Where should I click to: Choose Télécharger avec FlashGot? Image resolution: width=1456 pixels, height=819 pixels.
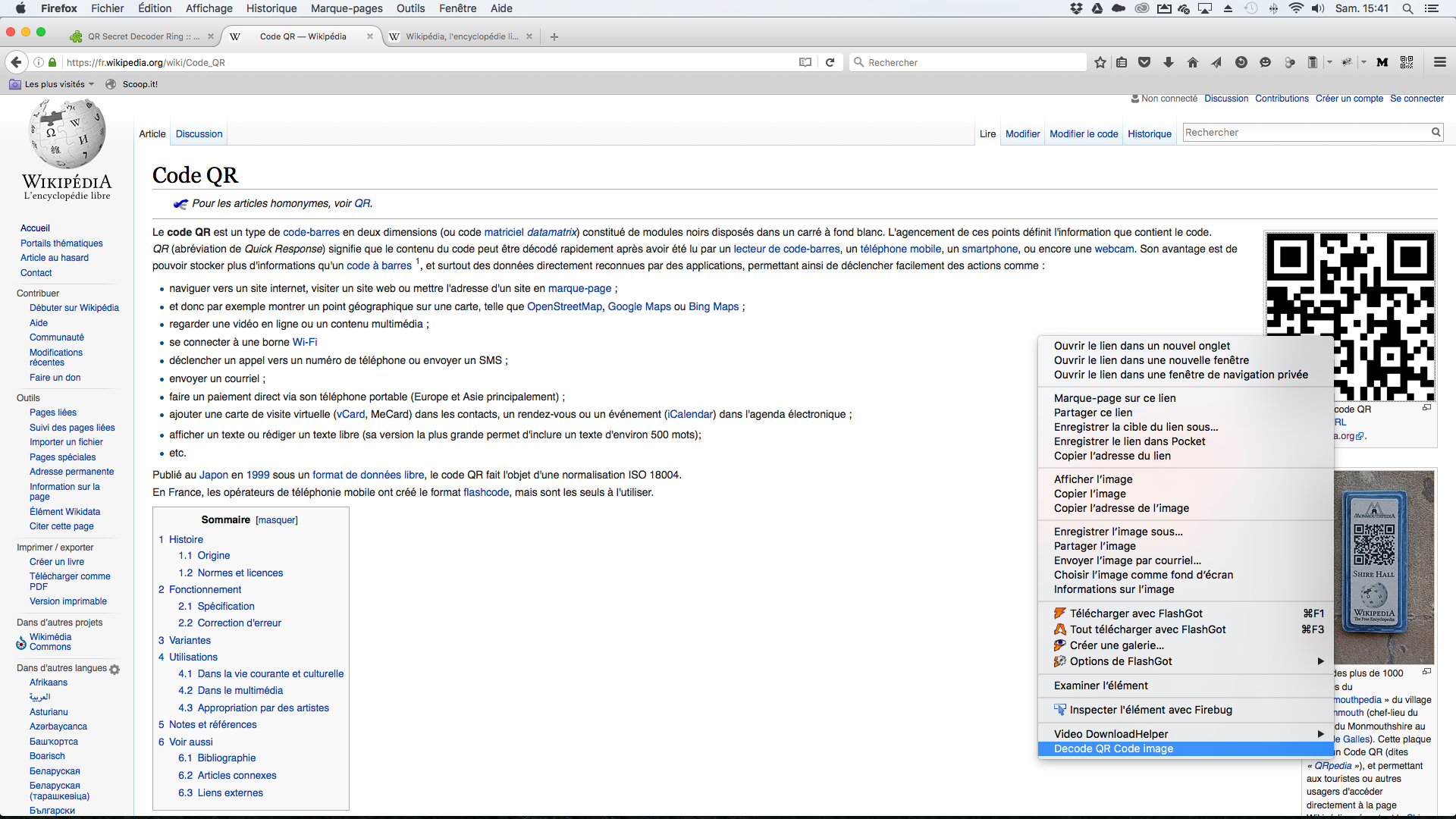pyautogui.click(x=1185, y=613)
